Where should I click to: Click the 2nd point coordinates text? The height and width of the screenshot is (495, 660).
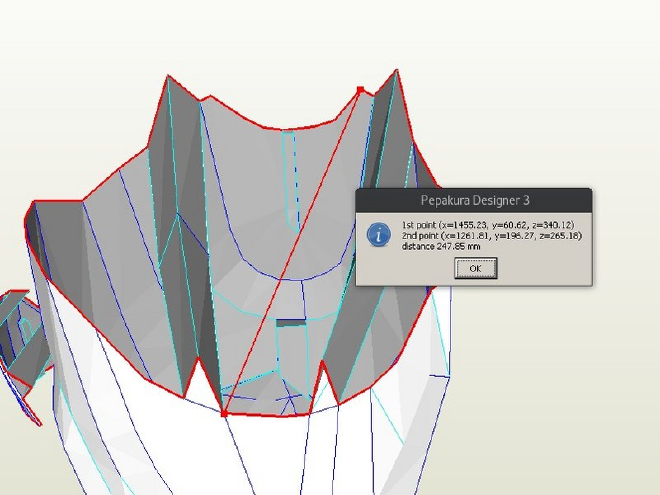click(492, 236)
